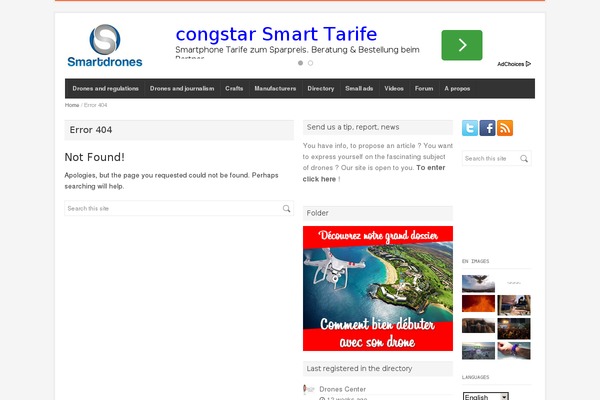Click 'Send us a tip, report, news' heading
The image size is (600, 400).
coord(353,127)
